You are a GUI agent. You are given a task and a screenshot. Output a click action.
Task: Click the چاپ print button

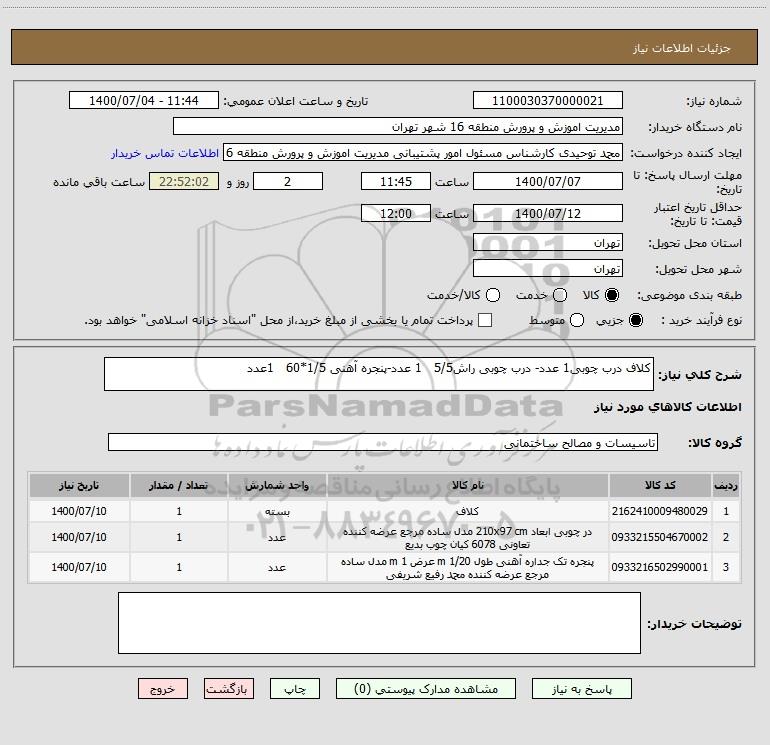click(x=295, y=689)
